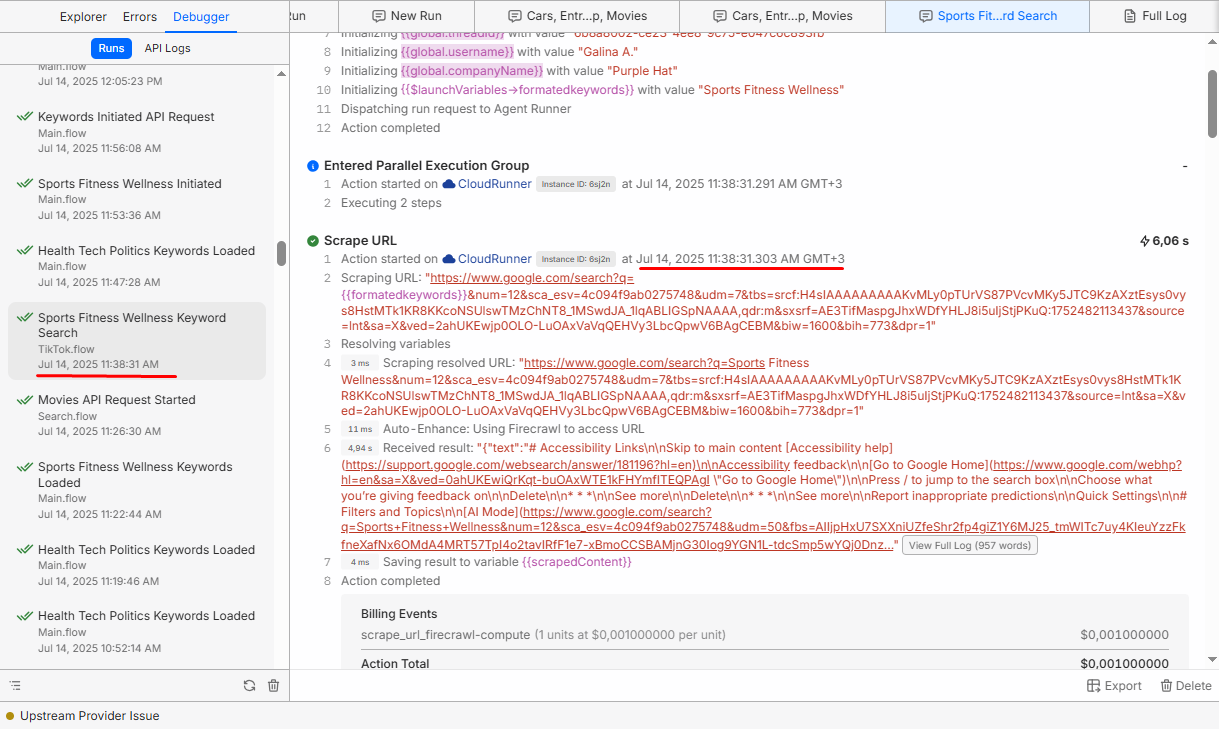Expand the full log with View Full Log button
This screenshot has width=1219, height=729.
[969, 545]
